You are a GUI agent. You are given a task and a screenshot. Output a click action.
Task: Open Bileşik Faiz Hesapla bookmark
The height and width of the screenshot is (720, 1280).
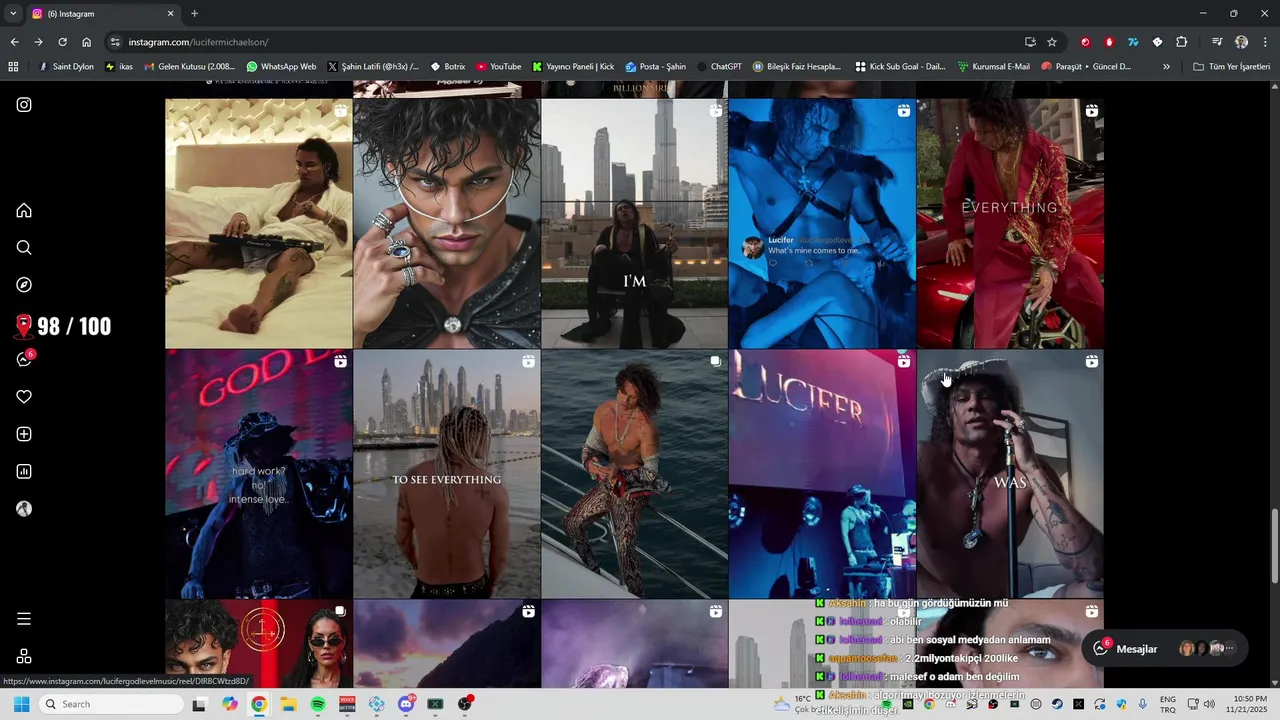pyautogui.click(x=797, y=67)
